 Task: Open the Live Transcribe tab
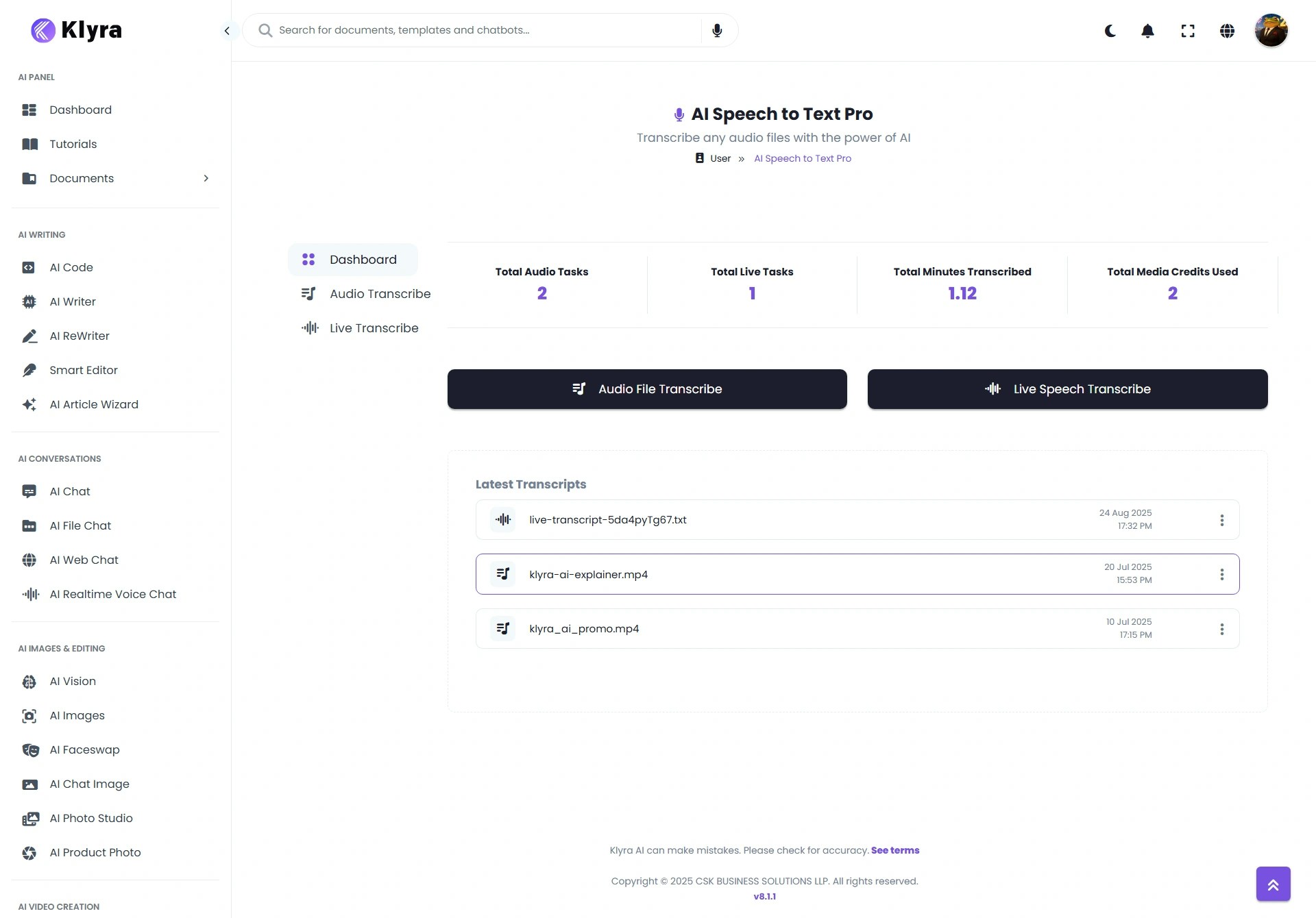(374, 327)
